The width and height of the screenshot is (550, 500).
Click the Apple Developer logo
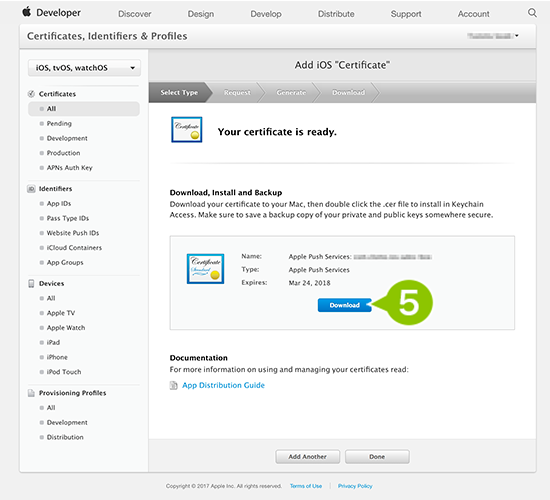tap(52, 13)
